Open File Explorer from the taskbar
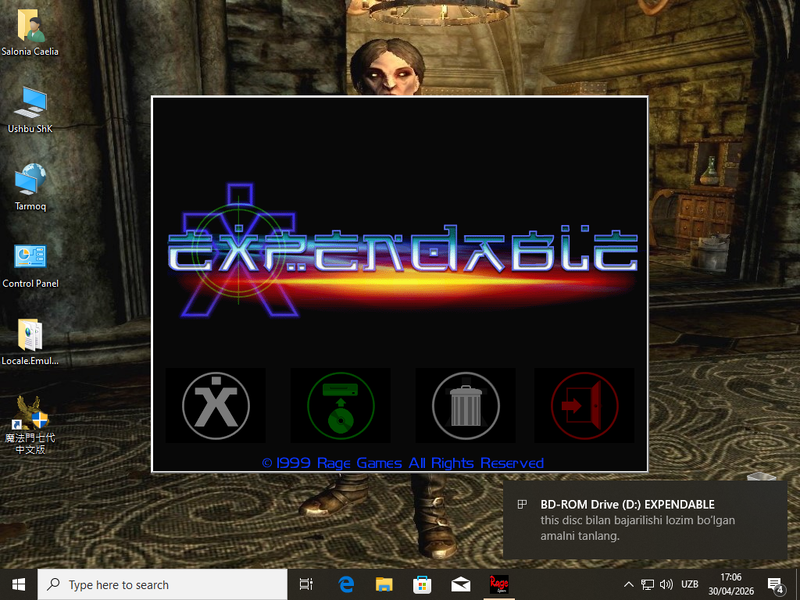The width and height of the screenshot is (800, 600). tap(384, 585)
